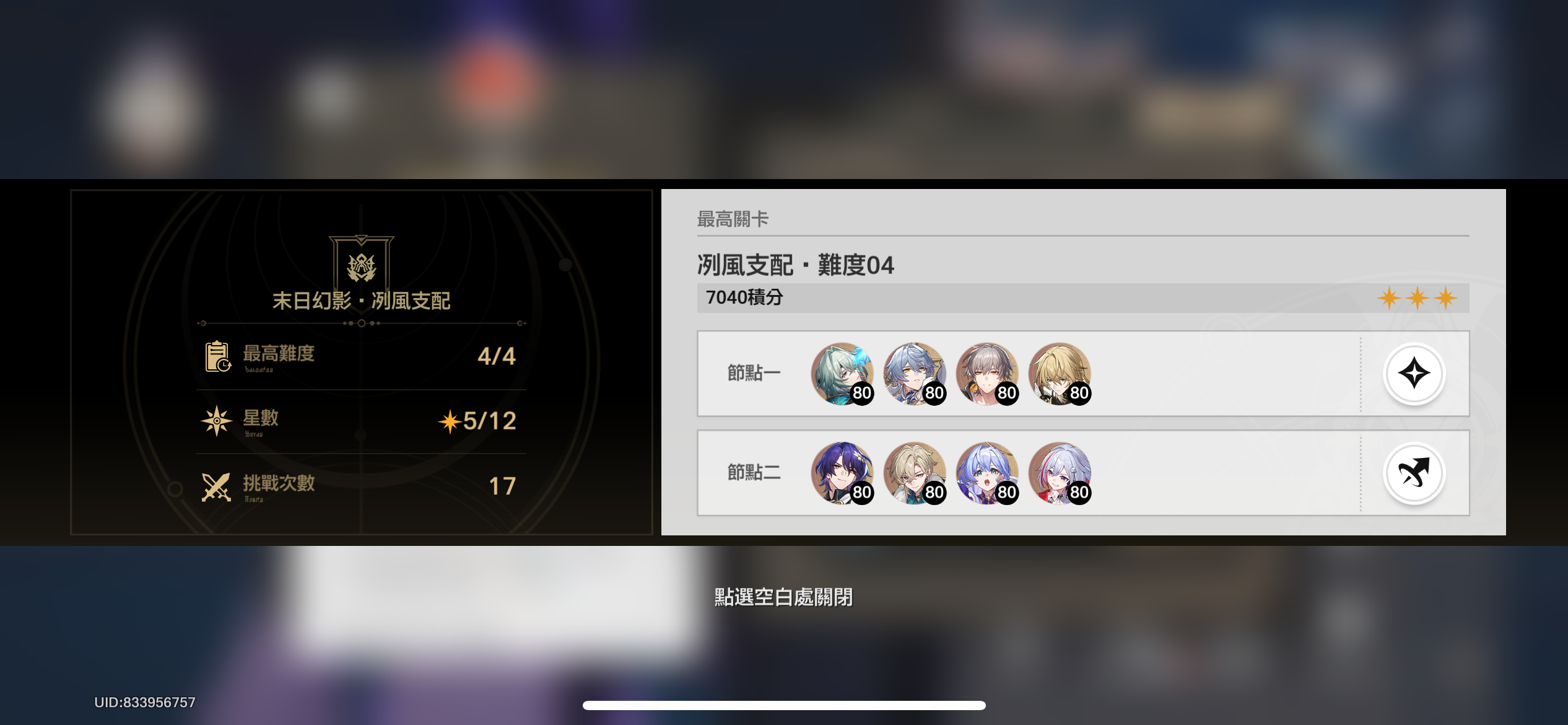The image size is (1568, 725).
Task: Select the gray-haired character in 節點一
Action: pos(987,374)
